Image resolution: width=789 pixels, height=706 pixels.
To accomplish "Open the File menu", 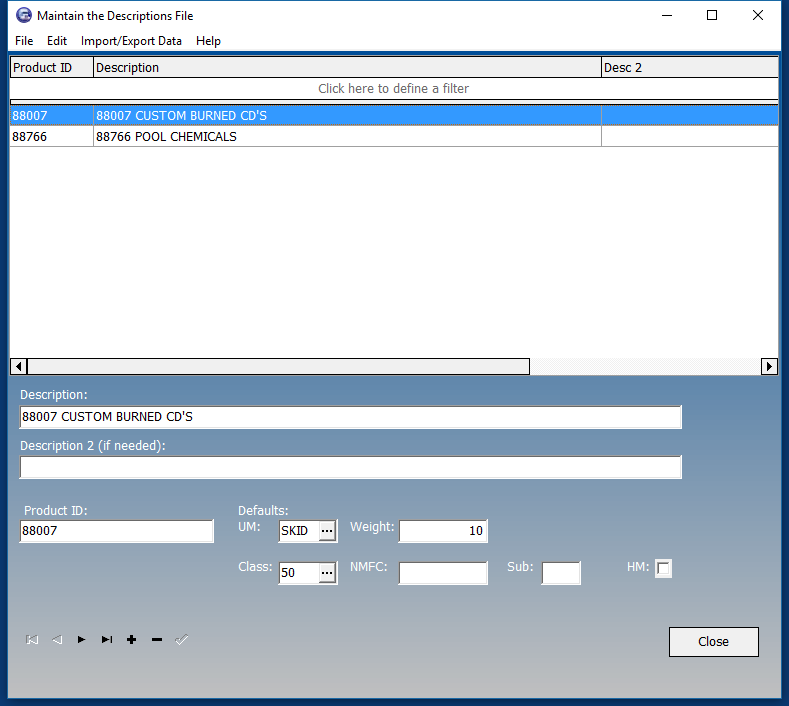I will pyautogui.click(x=24, y=41).
